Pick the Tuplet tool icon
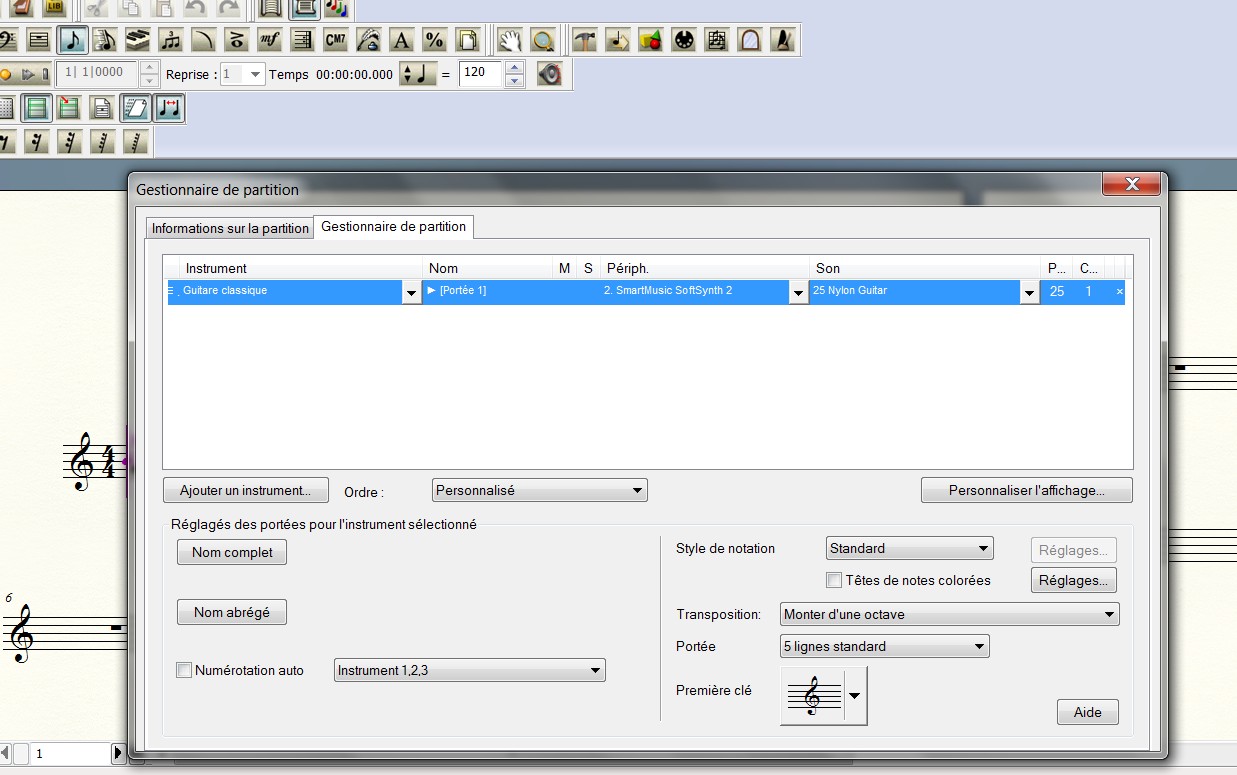This screenshot has height=775, width=1237. pos(171,40)
